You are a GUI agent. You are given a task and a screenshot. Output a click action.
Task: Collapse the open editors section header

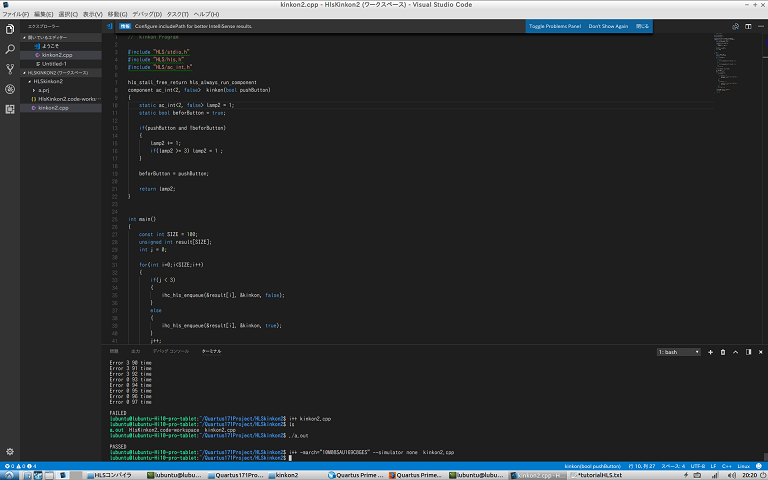click(x=61, y=37)
